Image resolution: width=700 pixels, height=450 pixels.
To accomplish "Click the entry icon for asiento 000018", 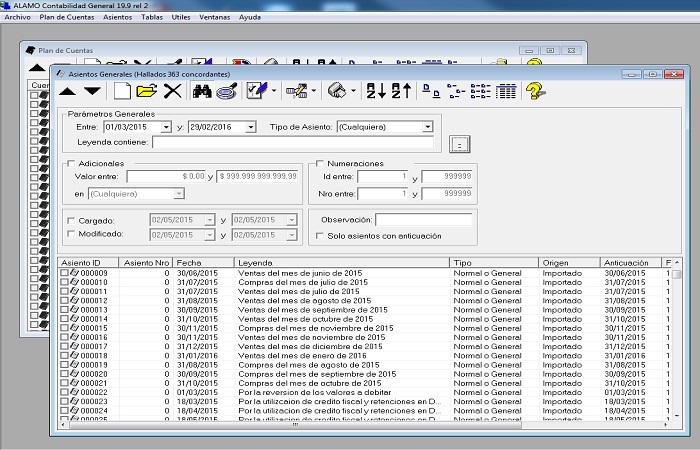I will 74,355.
